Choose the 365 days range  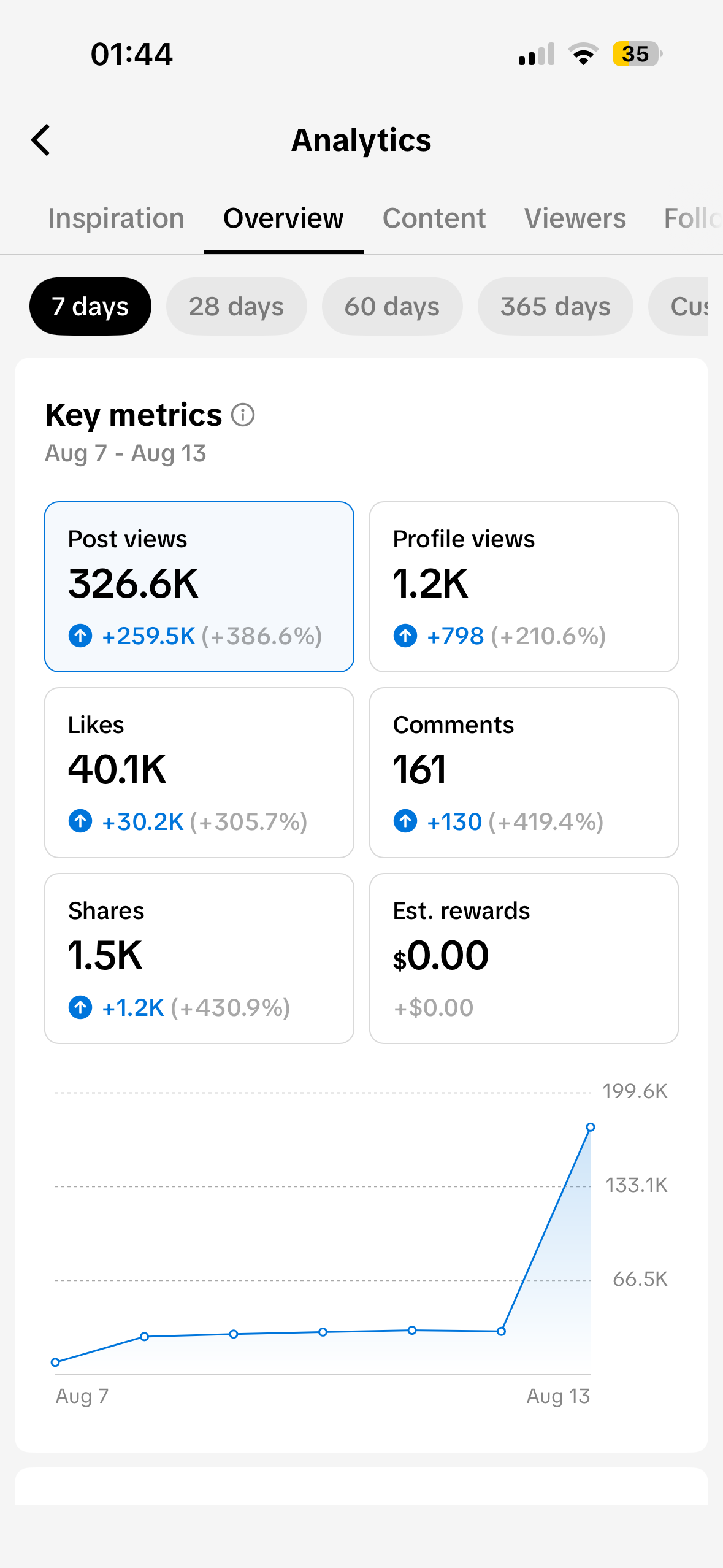coord(555,306)
